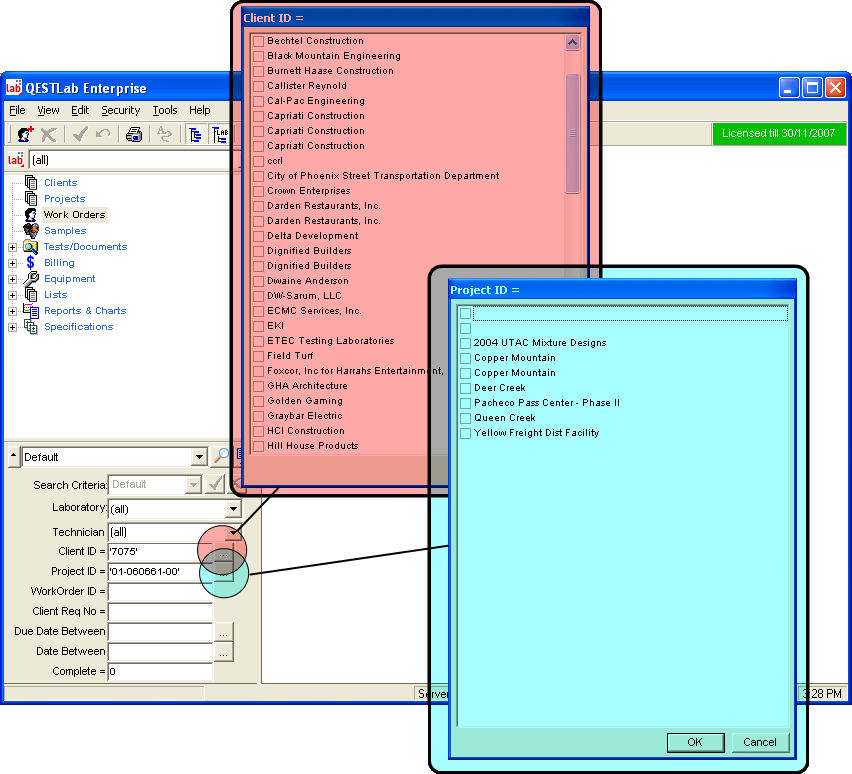Click the printer icon in the toolbar

tap(134, 134)
